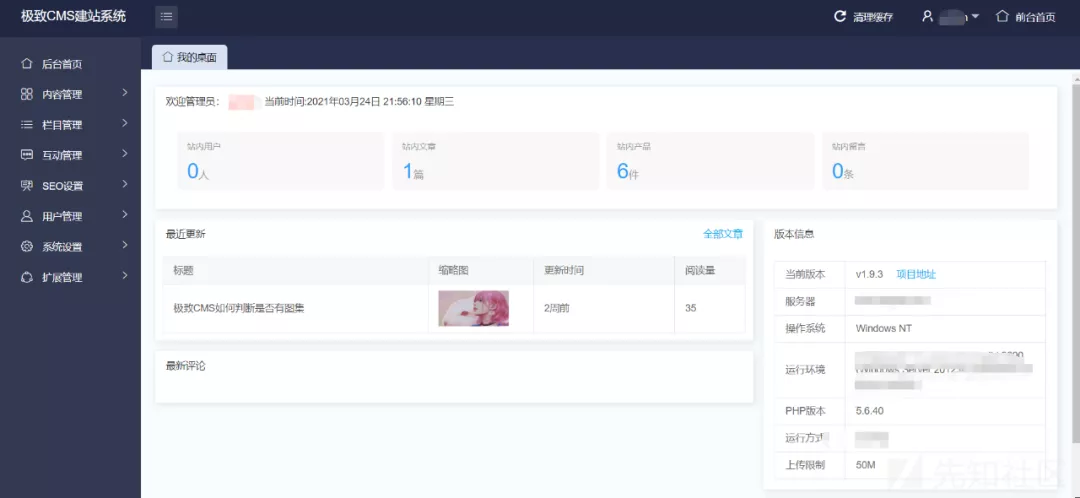Click the 清理缓存 button text
This screenshot has height=498, width=1080.
click(873, 17)
